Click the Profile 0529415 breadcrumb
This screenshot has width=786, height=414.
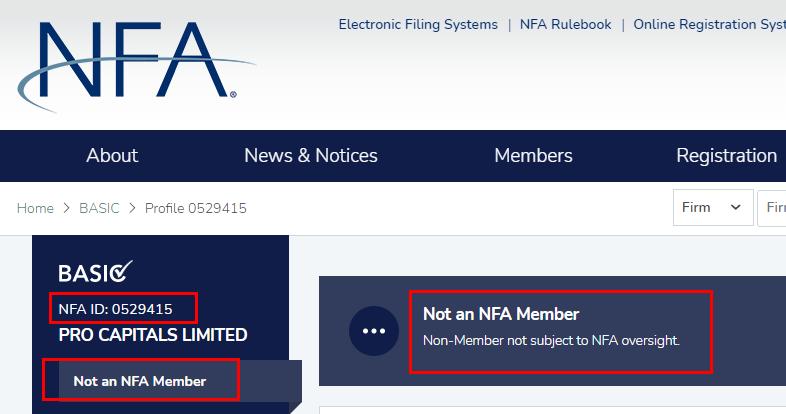click(x=196, y=208)
